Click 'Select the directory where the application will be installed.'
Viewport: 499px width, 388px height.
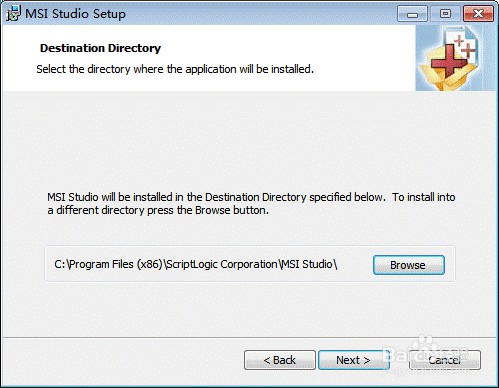(175, 69)
